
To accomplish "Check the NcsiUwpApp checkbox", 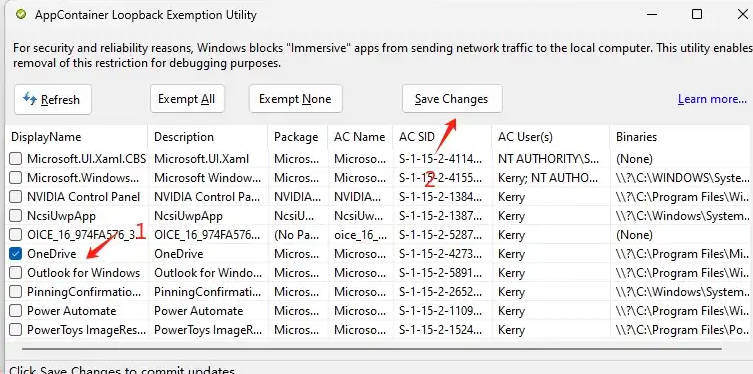I will click(x=16, y=216).
